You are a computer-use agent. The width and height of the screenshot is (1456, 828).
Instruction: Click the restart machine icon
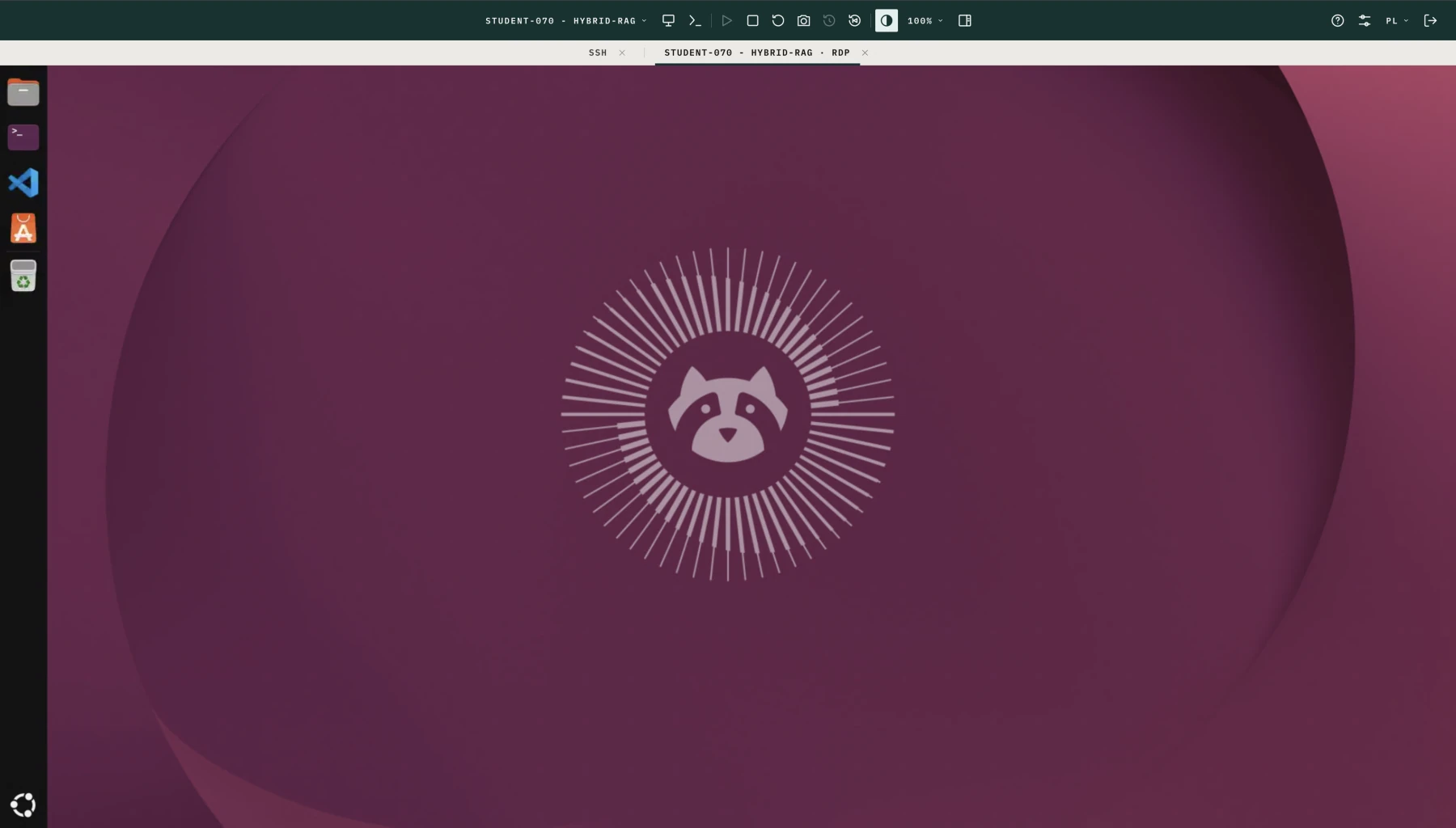click(x=778, y=21)
